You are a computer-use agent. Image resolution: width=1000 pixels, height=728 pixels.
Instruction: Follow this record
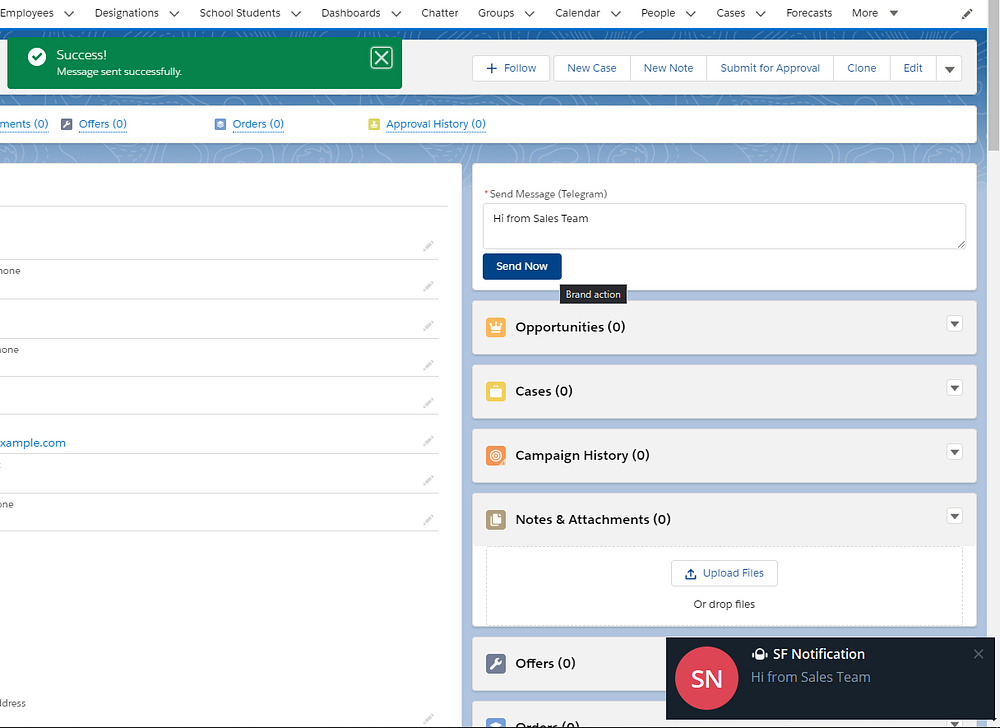[511, 69]
